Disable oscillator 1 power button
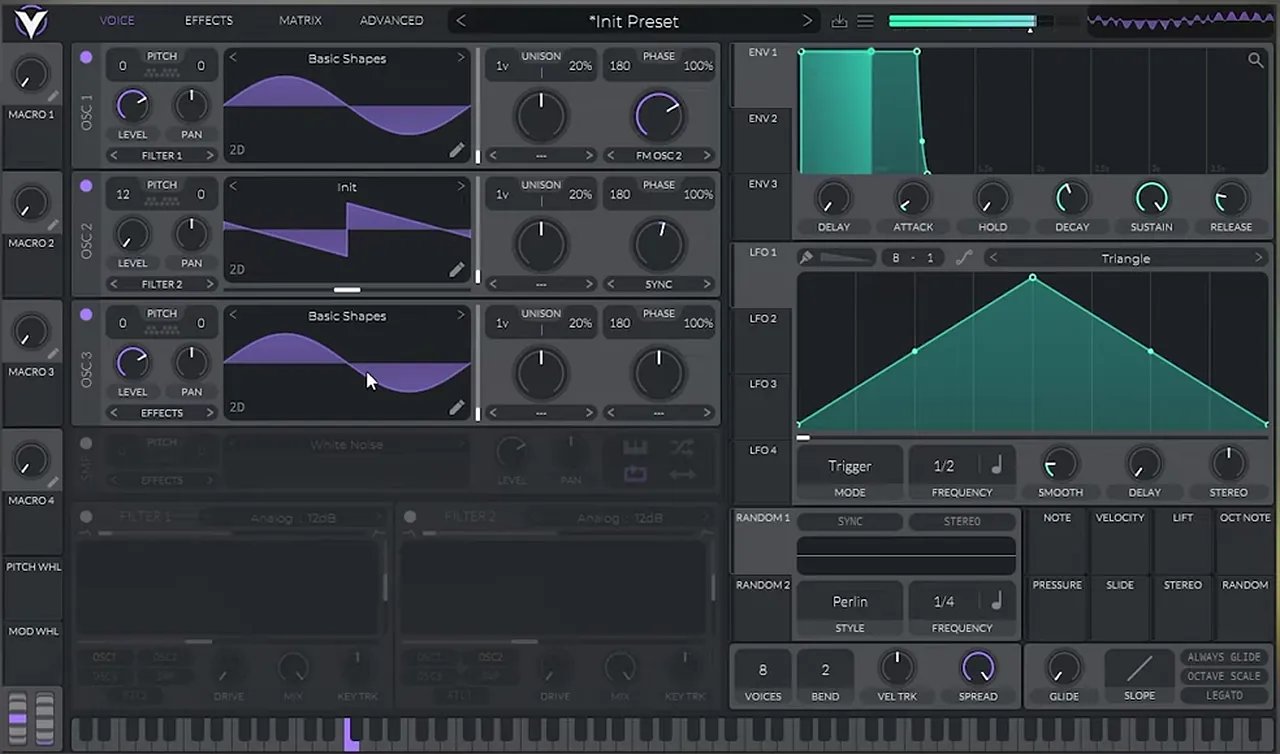The width and height of the screenshot is (1280, 754). pyautogui.click(x=86, y=58)
